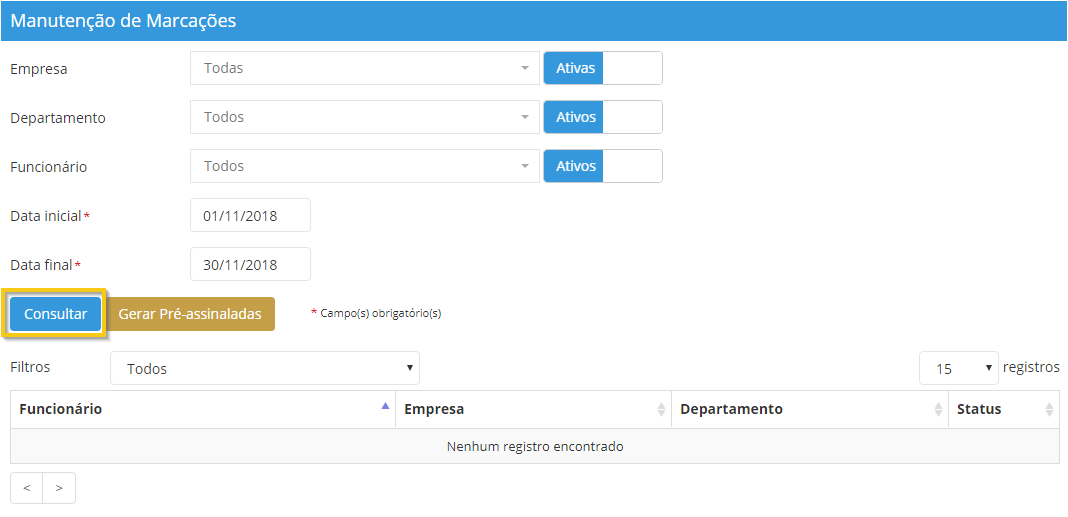Screen dimensions: 1068x517
Task: Toggle the Empresa Ativas switch
Action: click(602, 68)
